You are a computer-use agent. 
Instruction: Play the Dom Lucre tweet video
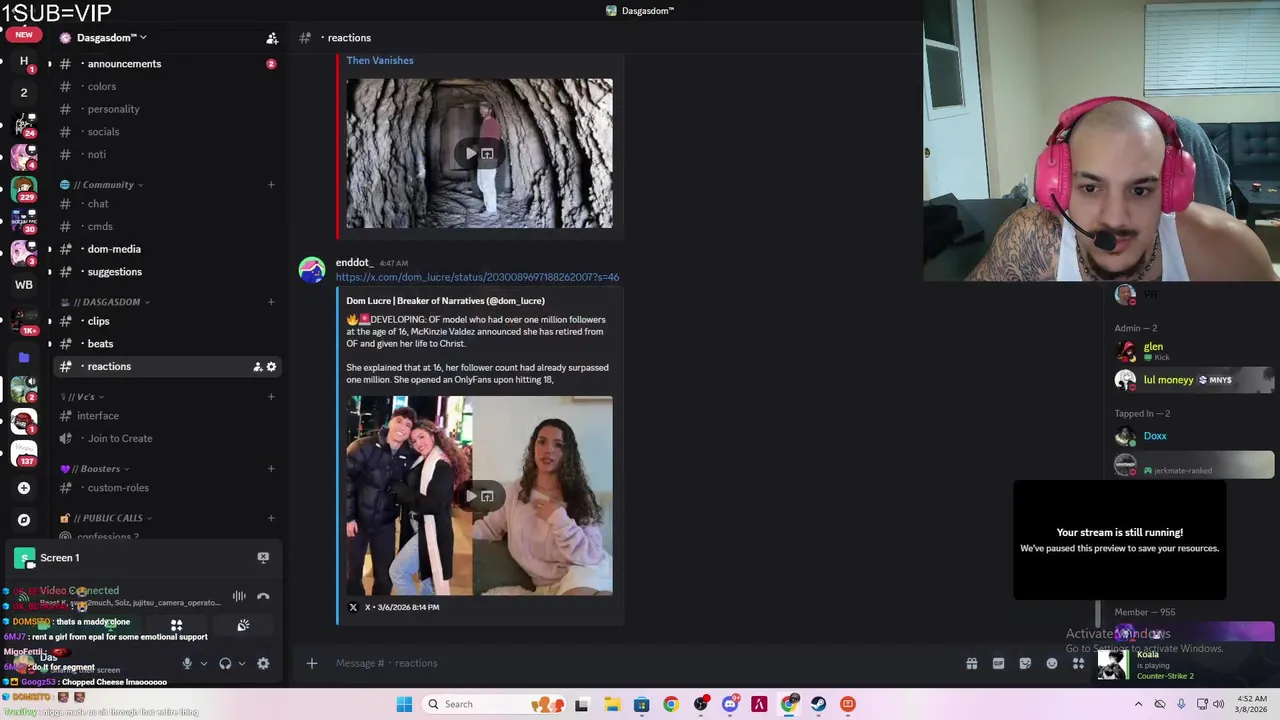[471, 496]
